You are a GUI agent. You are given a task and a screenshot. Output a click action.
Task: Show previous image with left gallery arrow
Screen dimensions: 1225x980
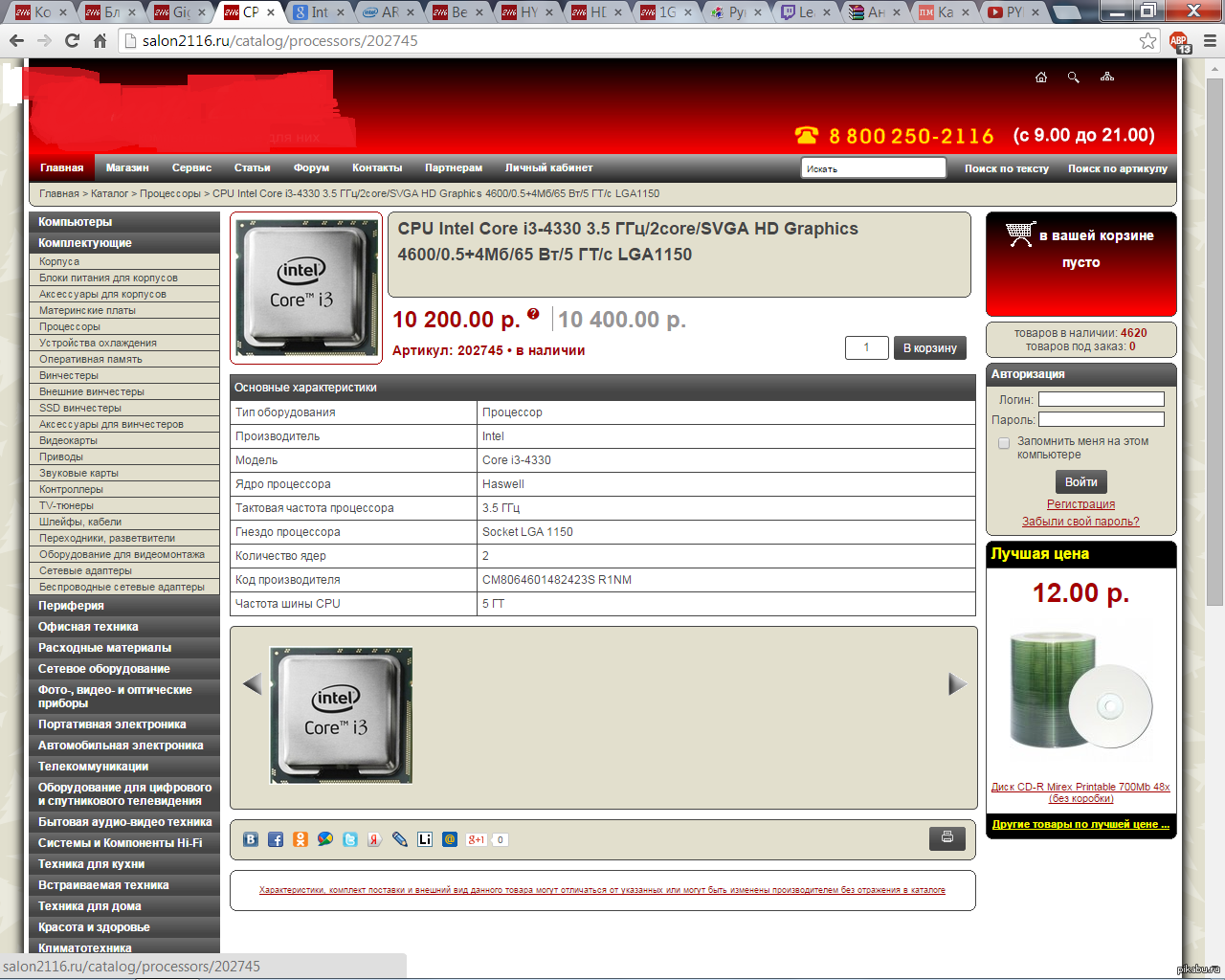coord(253,683)
